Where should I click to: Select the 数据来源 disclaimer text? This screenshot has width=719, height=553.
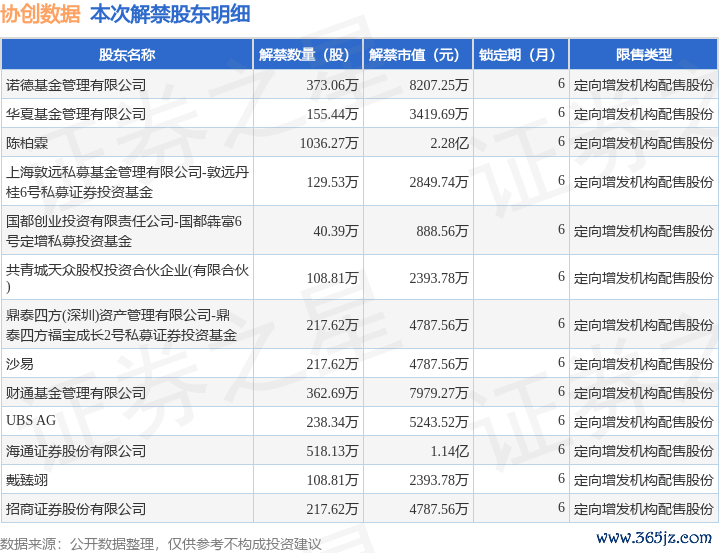[x=161, y=544]
